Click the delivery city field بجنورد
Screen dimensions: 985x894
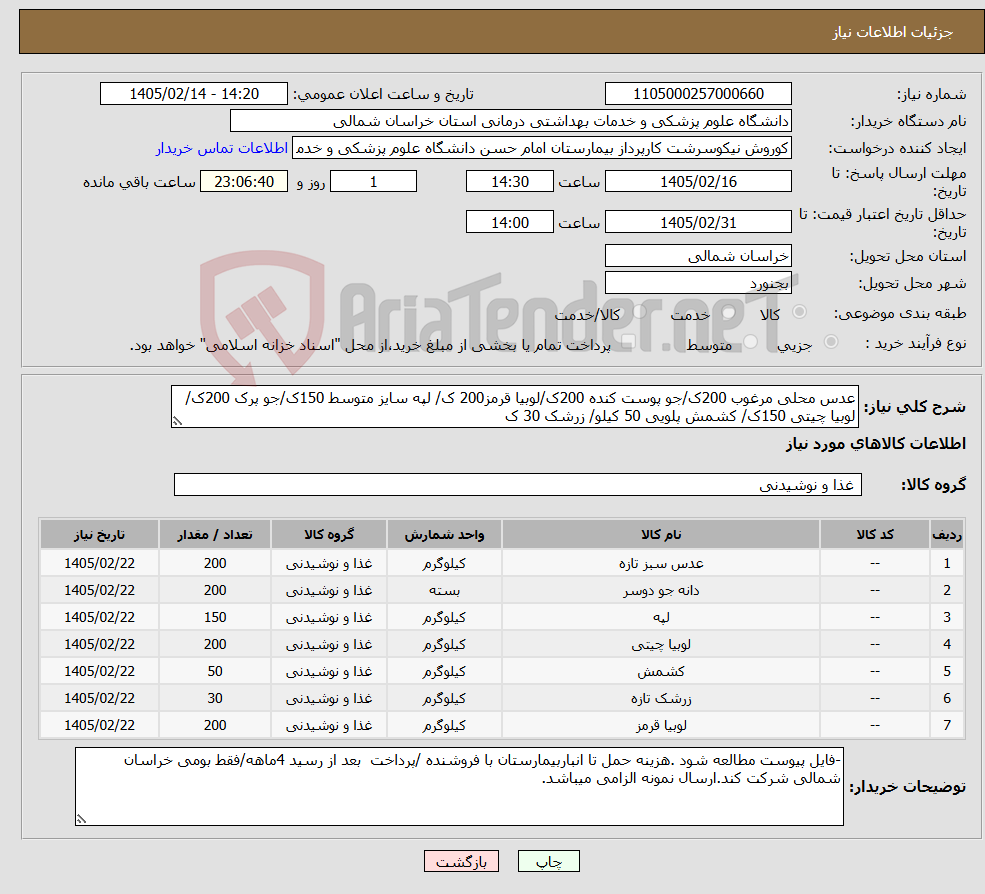[698, 283]
